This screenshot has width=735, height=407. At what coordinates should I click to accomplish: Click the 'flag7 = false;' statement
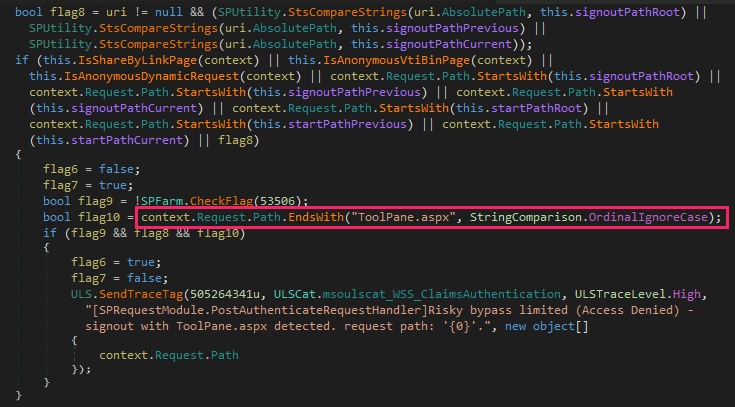coord(120,279)
